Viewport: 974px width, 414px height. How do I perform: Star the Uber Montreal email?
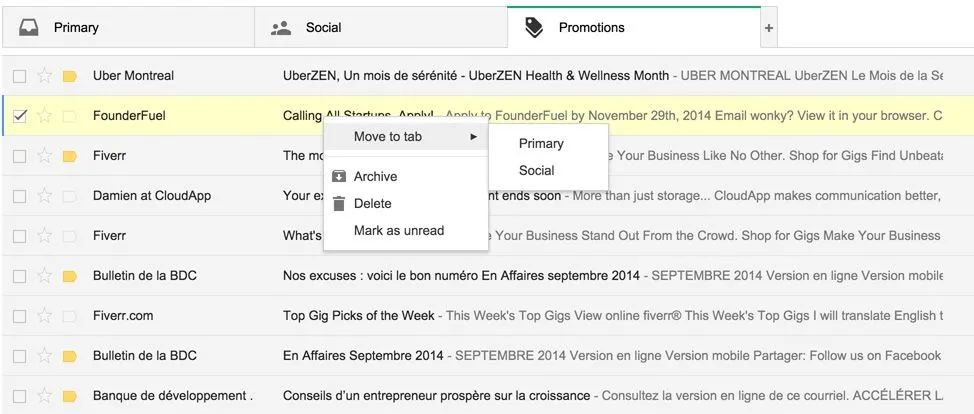point(44,76)
